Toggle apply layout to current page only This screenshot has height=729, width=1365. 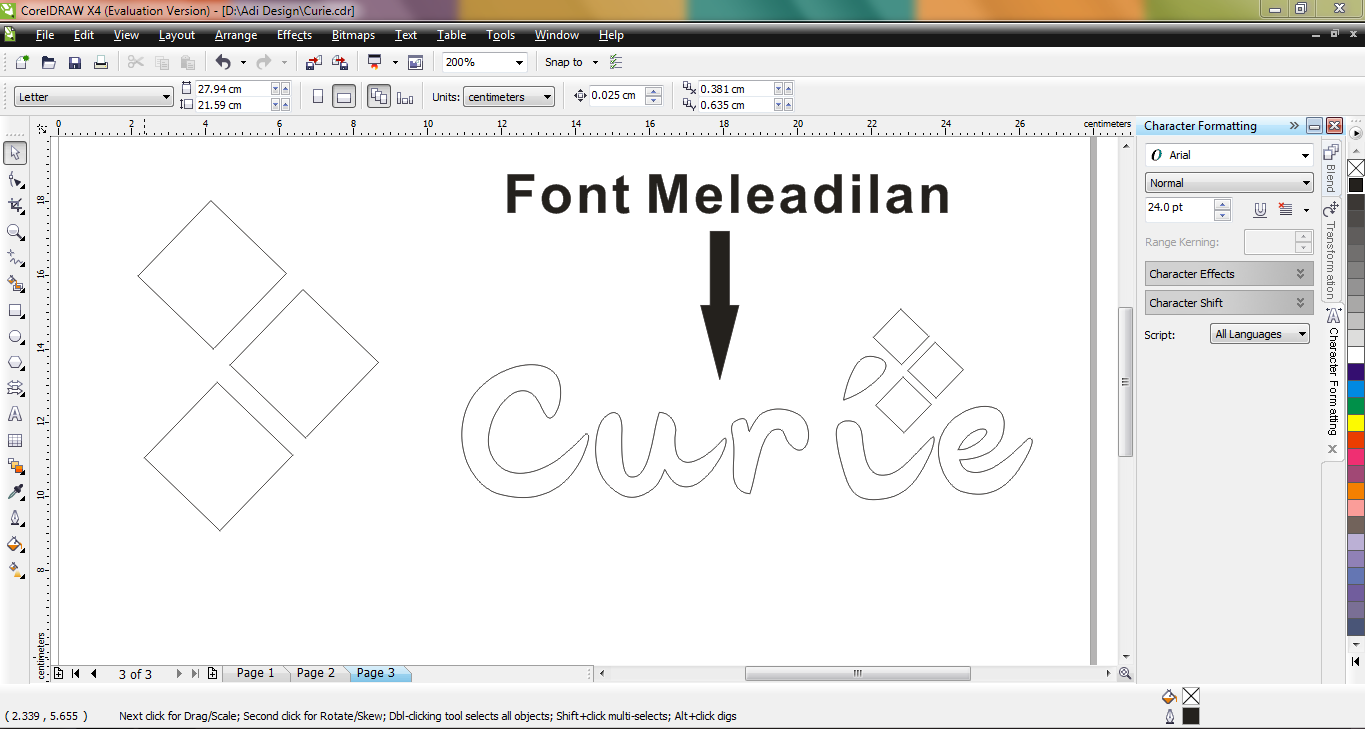pos(405,97)
